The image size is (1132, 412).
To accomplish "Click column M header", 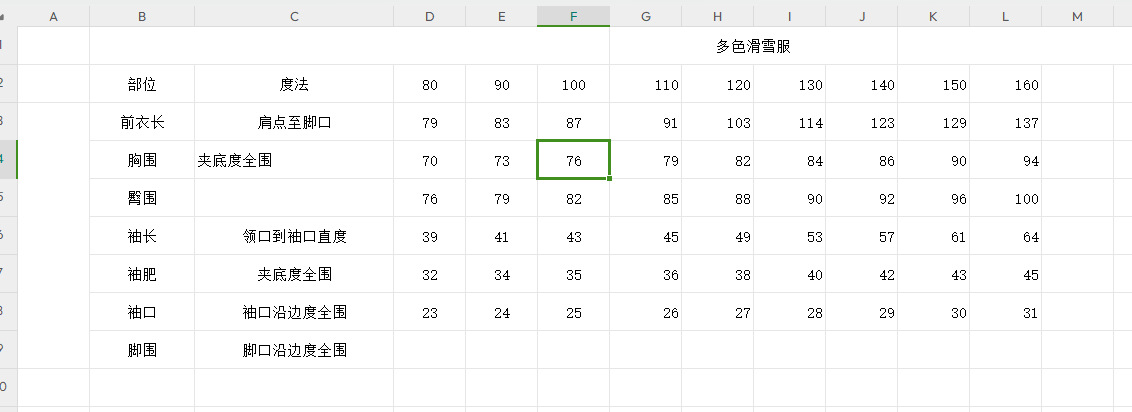I will (1077, 16).
